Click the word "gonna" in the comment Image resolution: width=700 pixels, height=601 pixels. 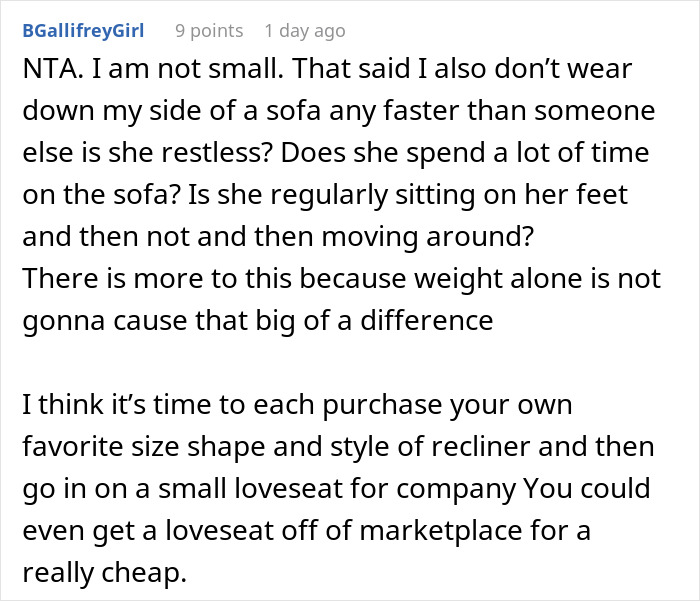coord(63,321)
